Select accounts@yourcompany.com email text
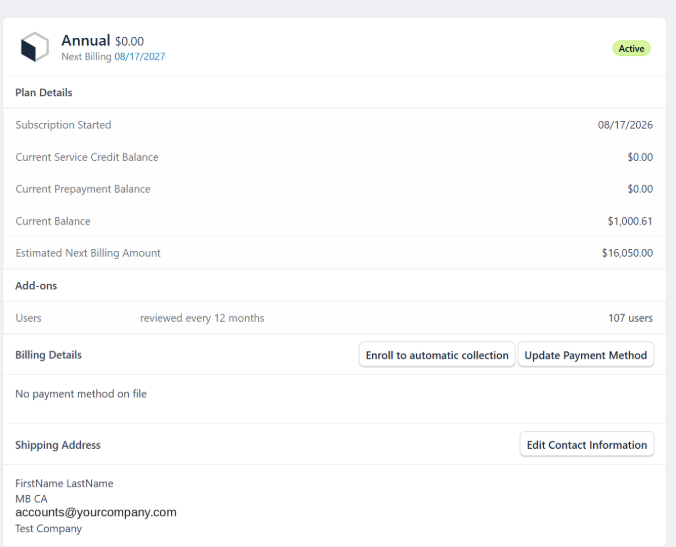 96,513
